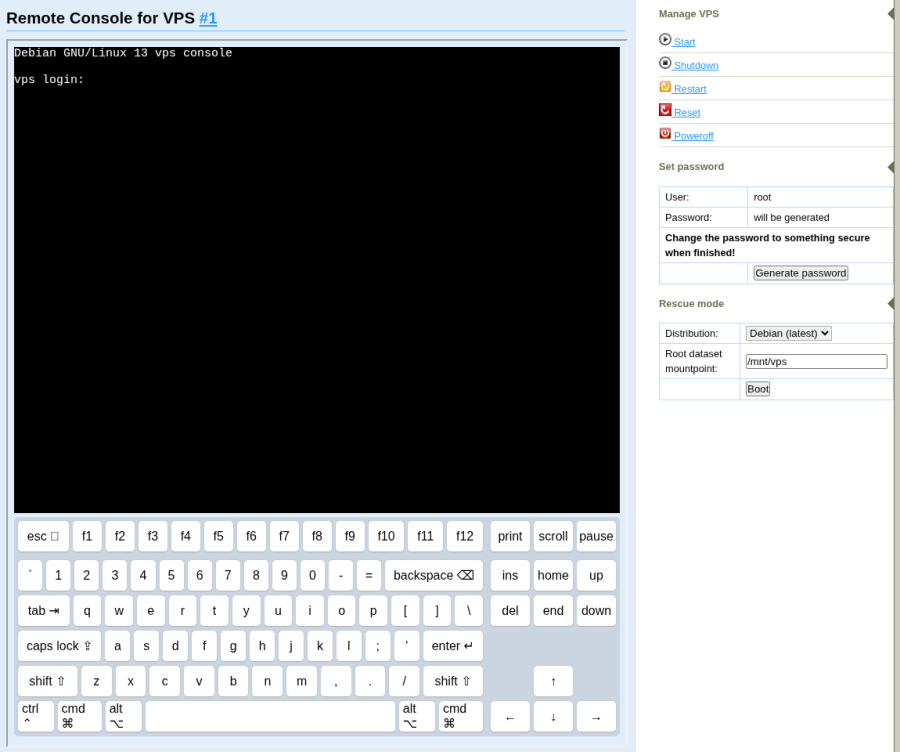The width and height of the screenshot is (900, 752).
Task: Tap the backslash key
Action: click(468, 611)
